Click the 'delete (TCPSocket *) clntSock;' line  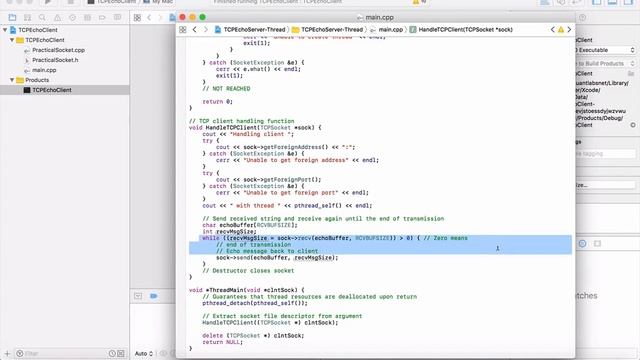pos(253,336)
